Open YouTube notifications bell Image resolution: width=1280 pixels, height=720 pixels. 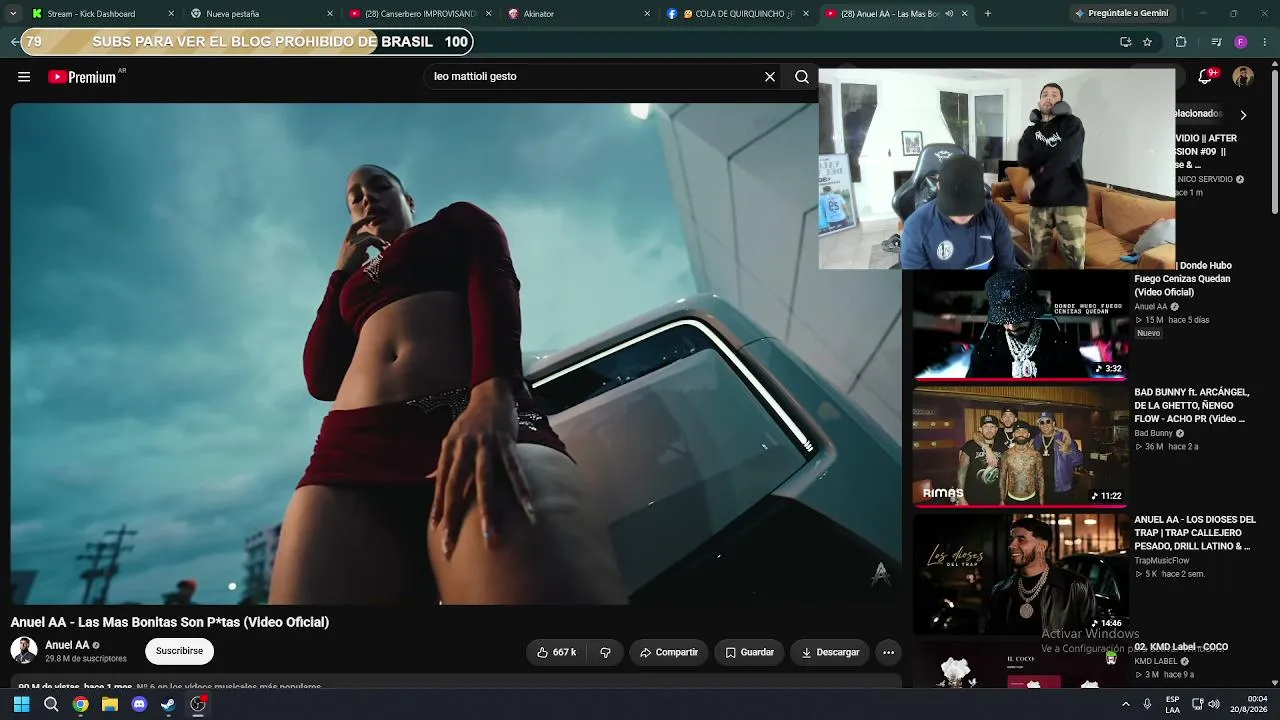point(1206,77)
